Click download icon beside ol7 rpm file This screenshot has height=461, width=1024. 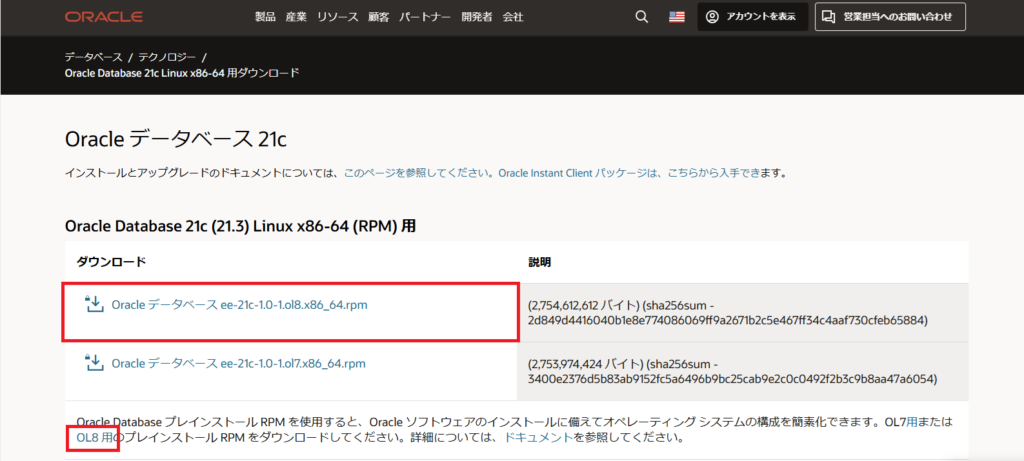click(x=95, y=363)
